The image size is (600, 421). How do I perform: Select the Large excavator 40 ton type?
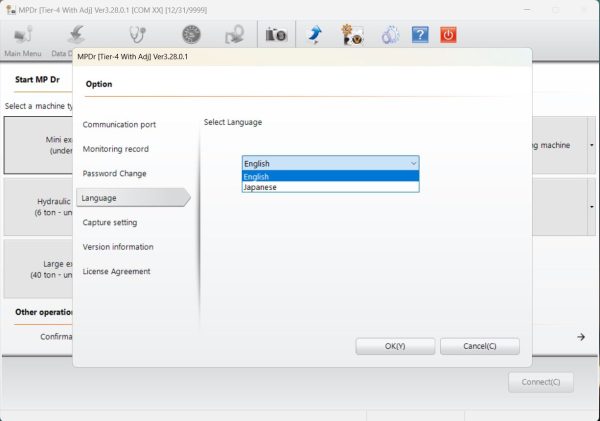pos(38,269)
